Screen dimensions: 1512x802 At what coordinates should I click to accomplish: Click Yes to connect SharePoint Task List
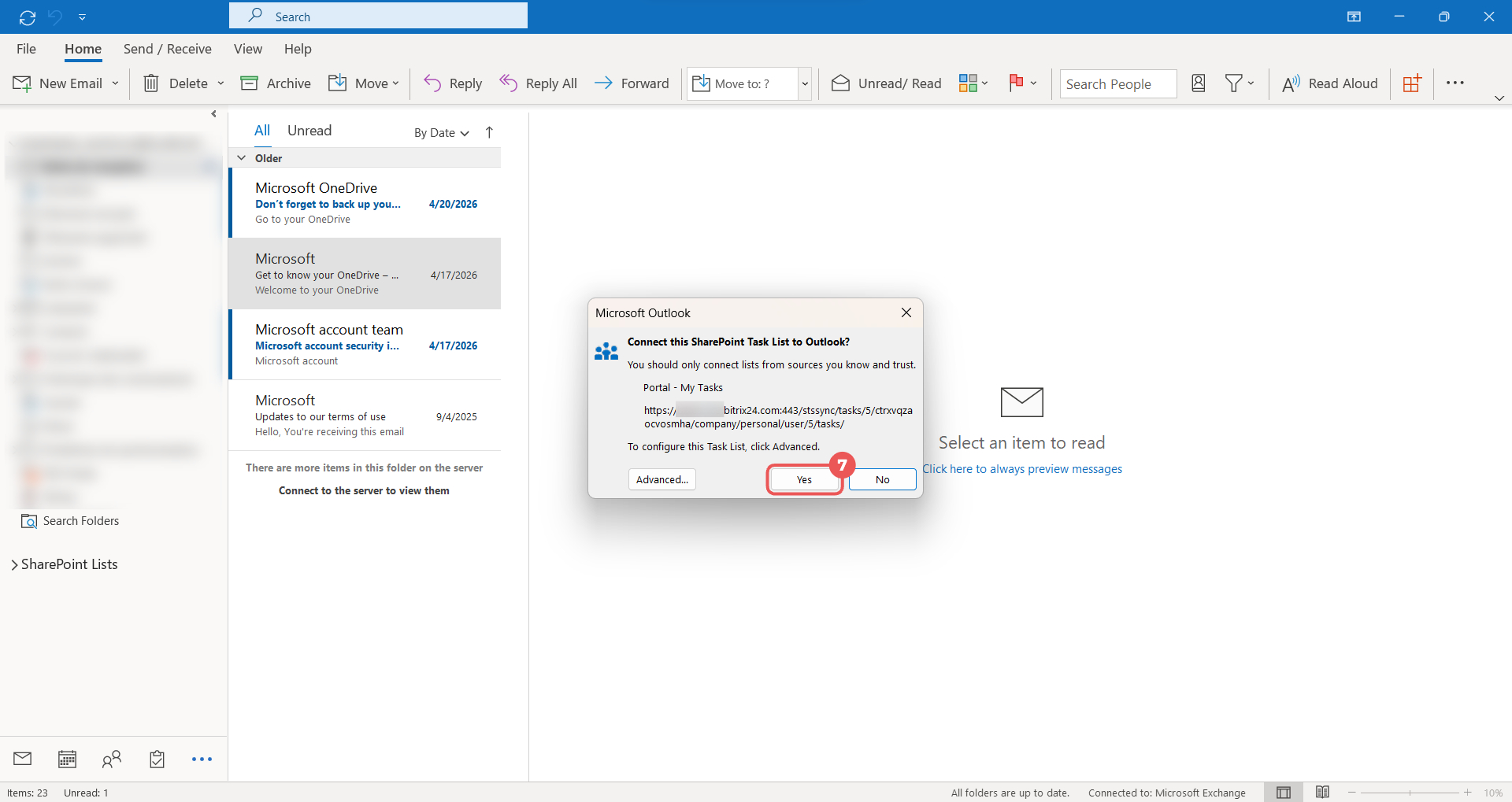(804, 479)
